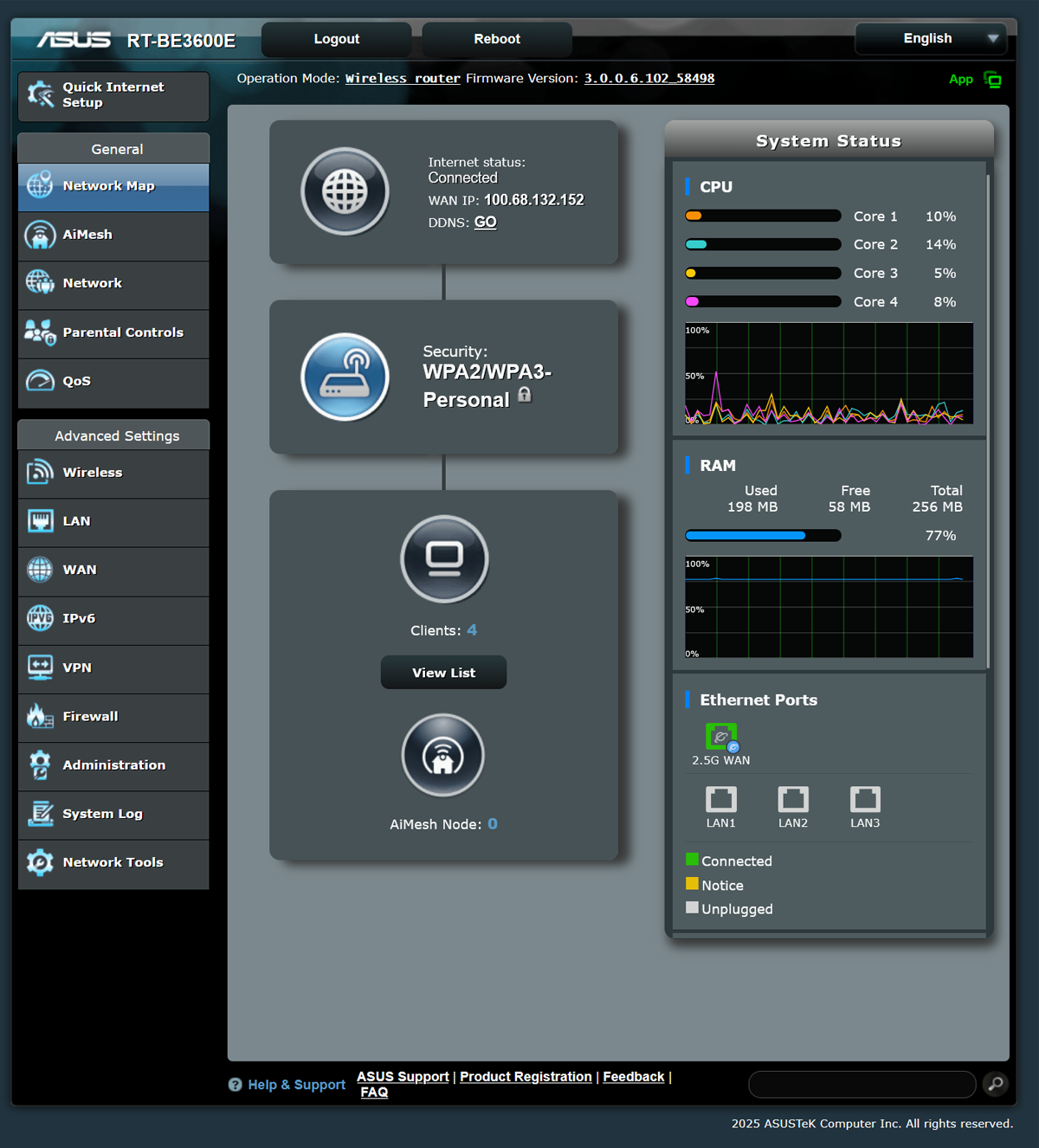
Task: Click the Firewall flame icon
Action: 40,716
